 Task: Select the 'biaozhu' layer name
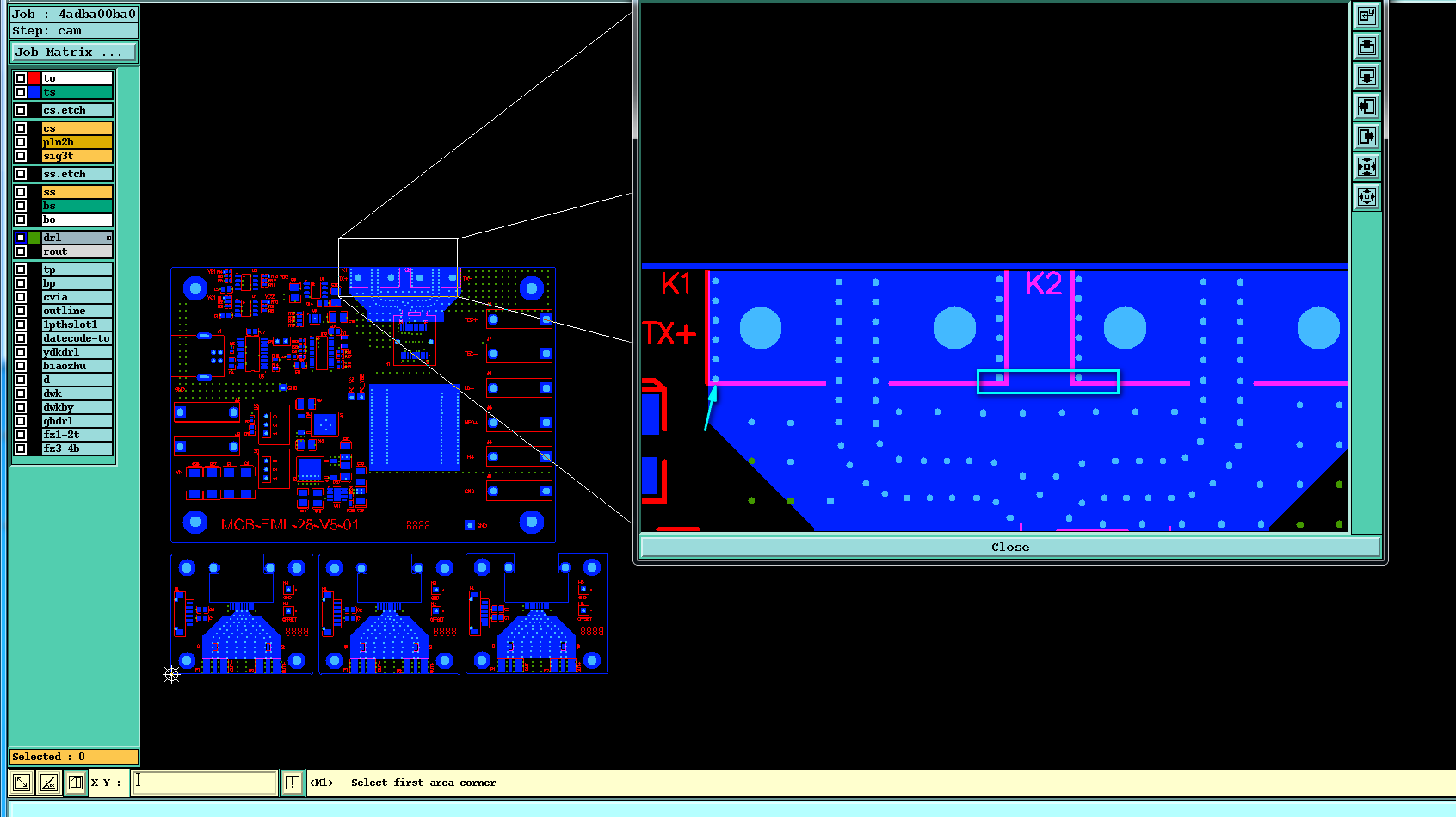point(77,366)
